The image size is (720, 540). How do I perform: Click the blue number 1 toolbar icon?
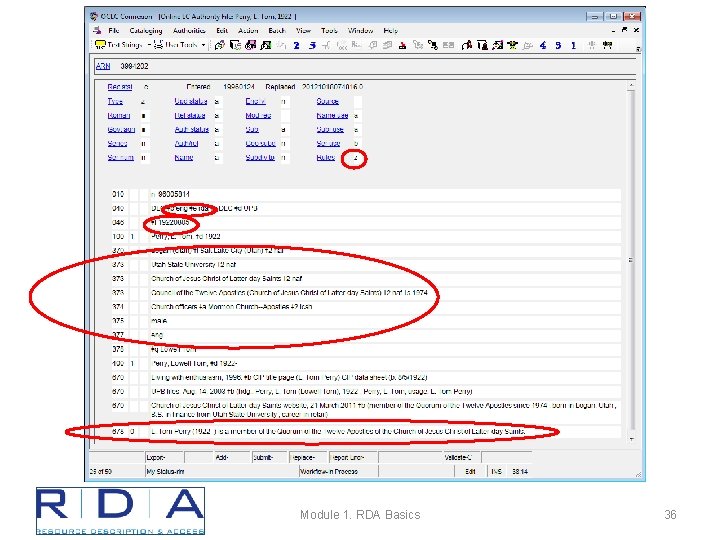(x=573, y=45)
